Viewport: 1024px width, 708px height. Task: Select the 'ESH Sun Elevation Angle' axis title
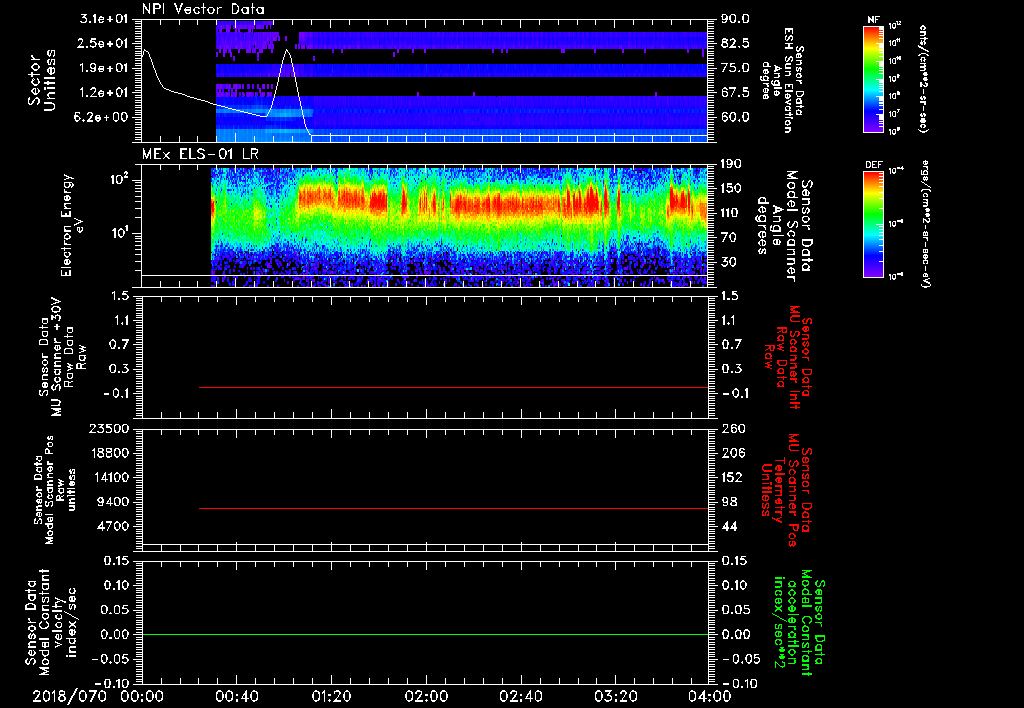coord(782,80)
